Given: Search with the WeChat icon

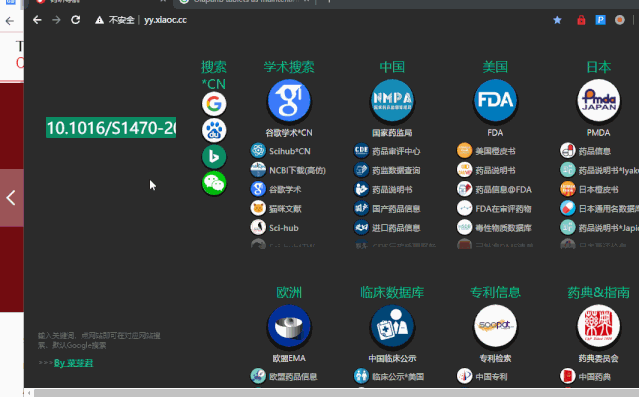Looking at the screenshot, I should coord(214,183).
